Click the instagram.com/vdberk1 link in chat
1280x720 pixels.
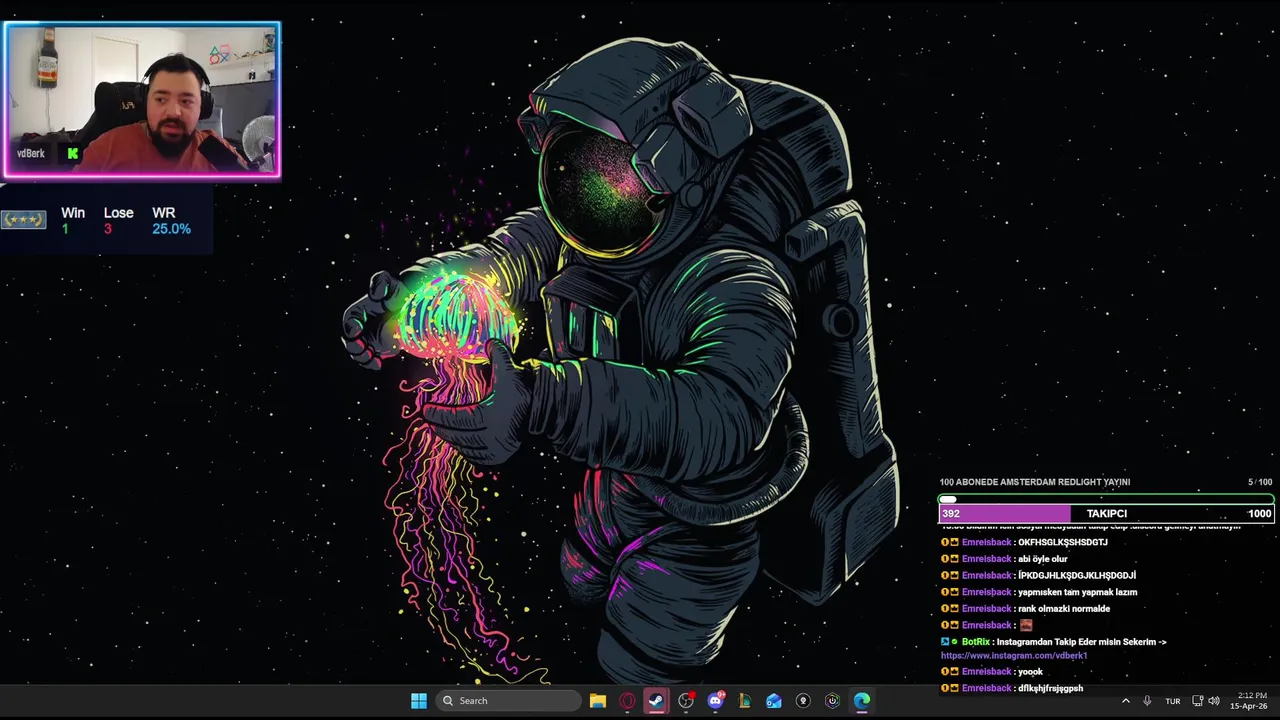(x=1014, y=656)
